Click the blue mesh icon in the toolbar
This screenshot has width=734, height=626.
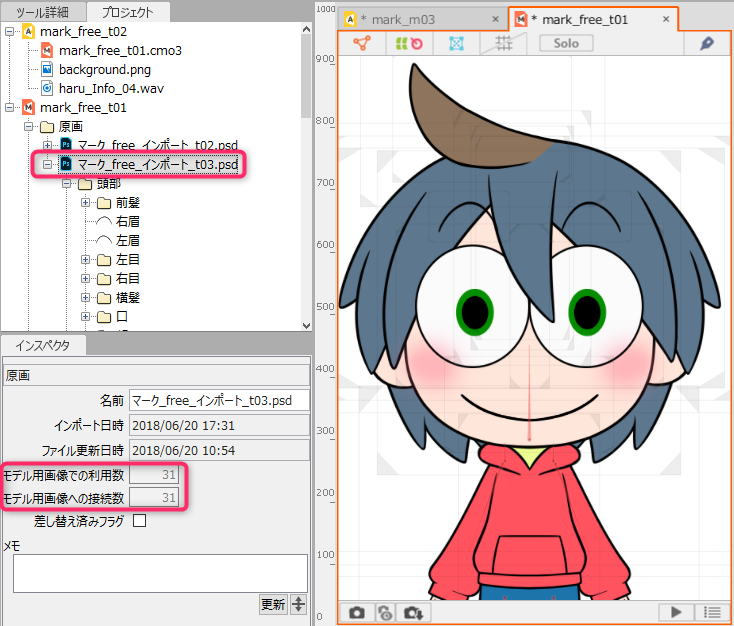[x=456, y=43]
